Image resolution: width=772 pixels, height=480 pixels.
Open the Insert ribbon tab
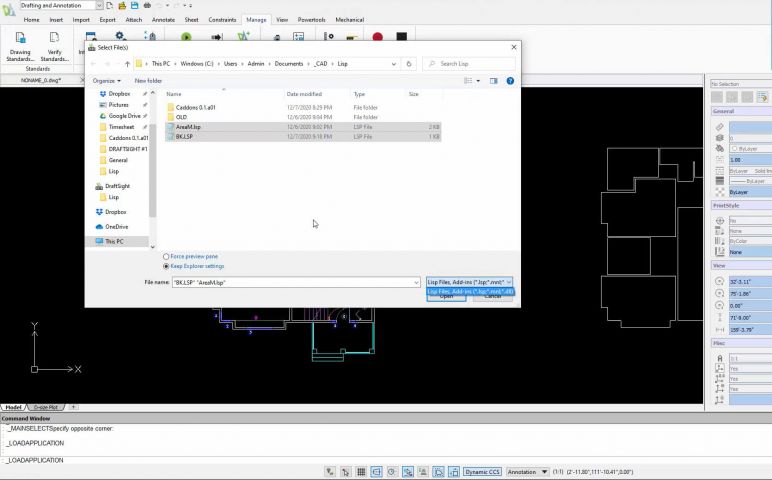coord(58,19)
